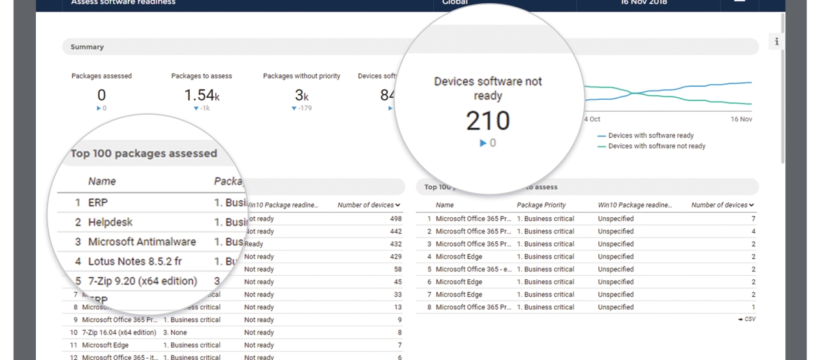The width and height of the screenshot is (820, 360).
Task: Click the vertical scrollbar on the dashboard
Action: click(782, 89)
